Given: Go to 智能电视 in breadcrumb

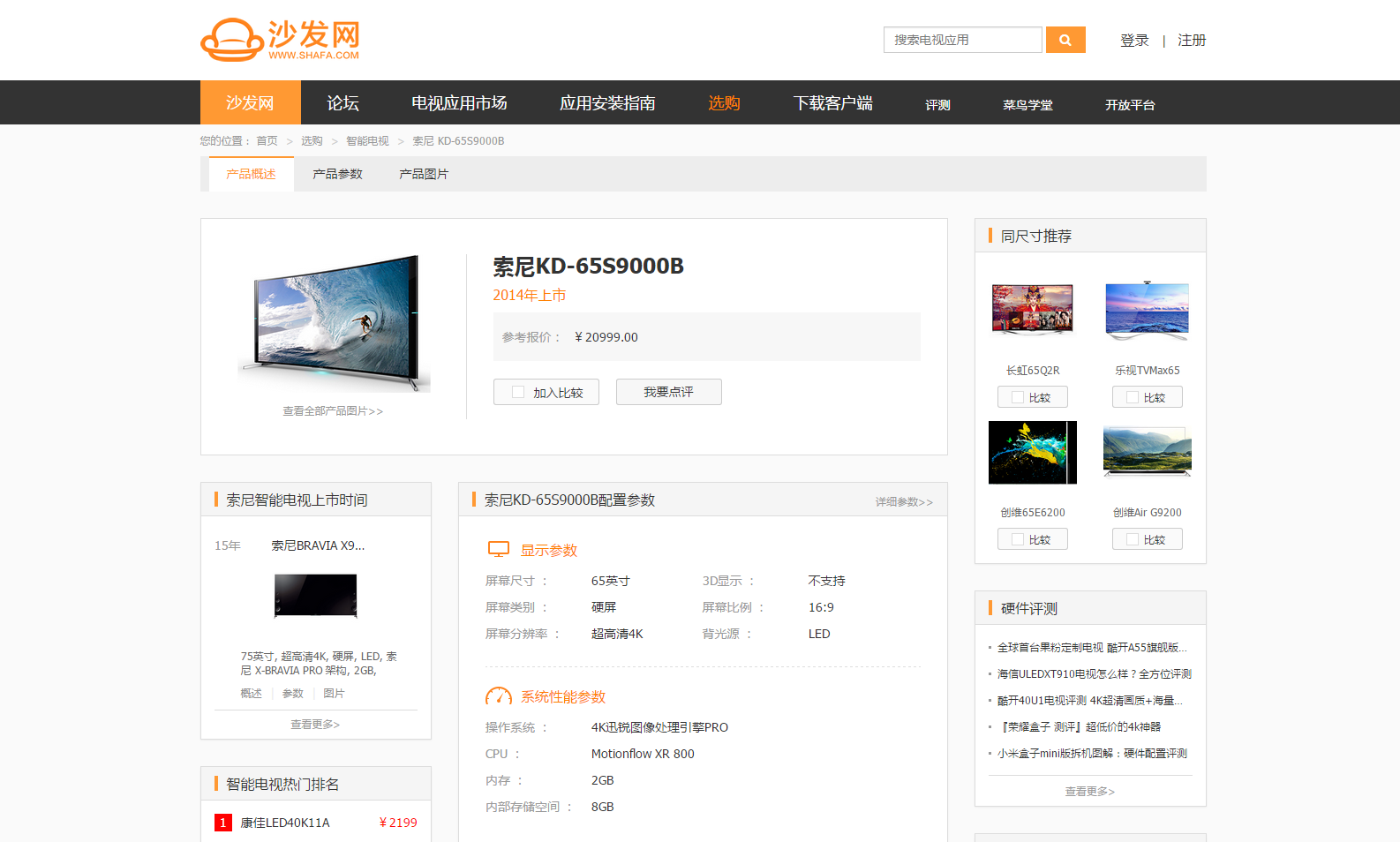Looking at the screenshot, I should pyautogui.click(x=367, y=141).
